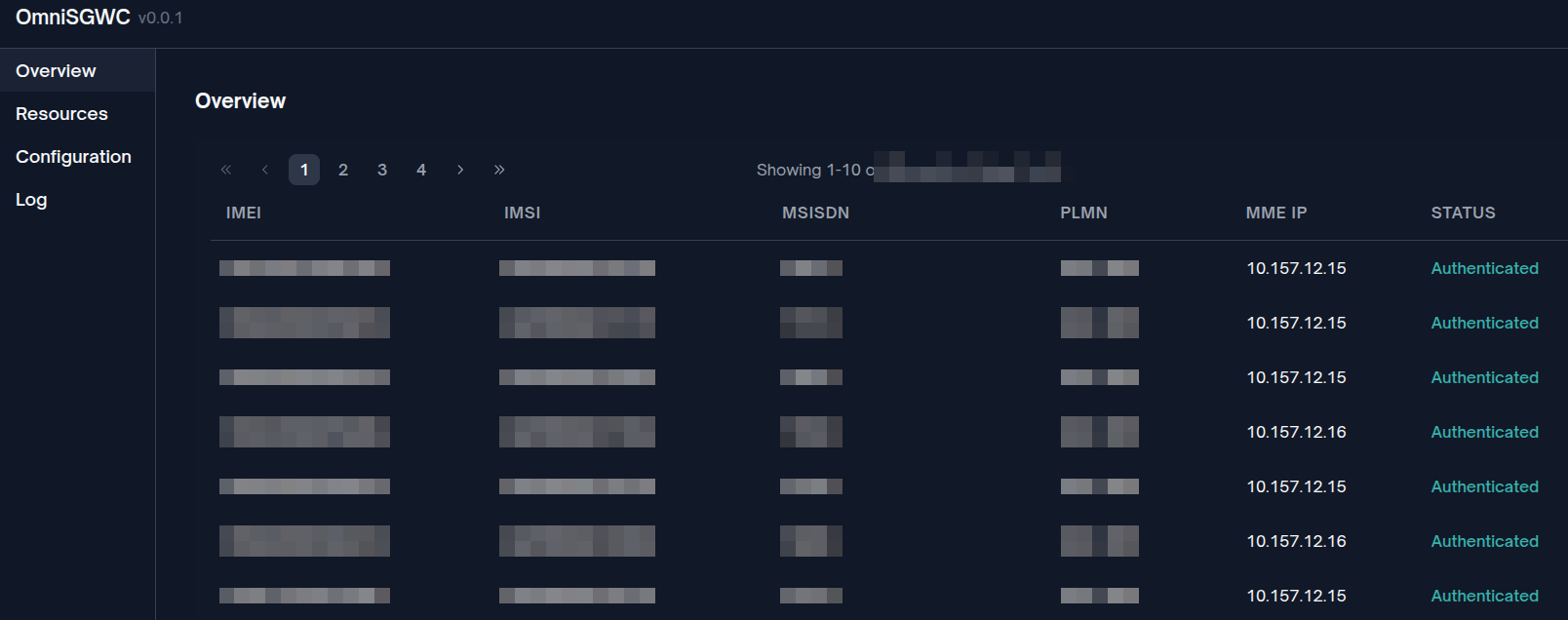Open the Configuration section
The width and height of the screenshot is (1568, 620).
[x=73, y=157]
